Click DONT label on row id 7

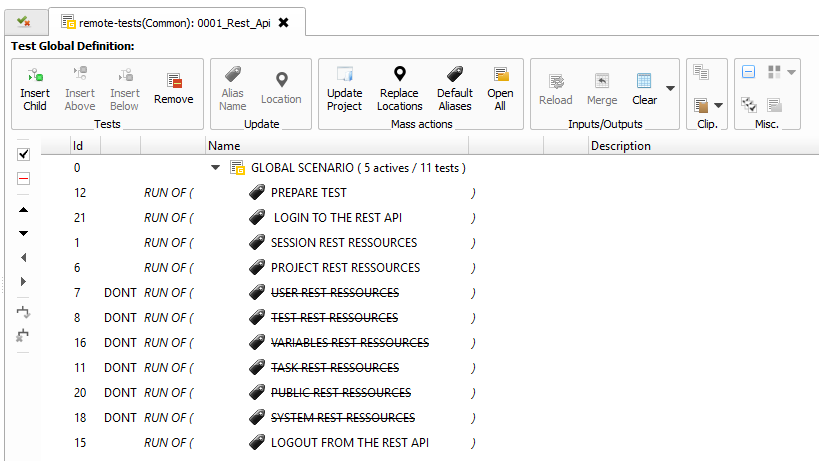point(120,293)
